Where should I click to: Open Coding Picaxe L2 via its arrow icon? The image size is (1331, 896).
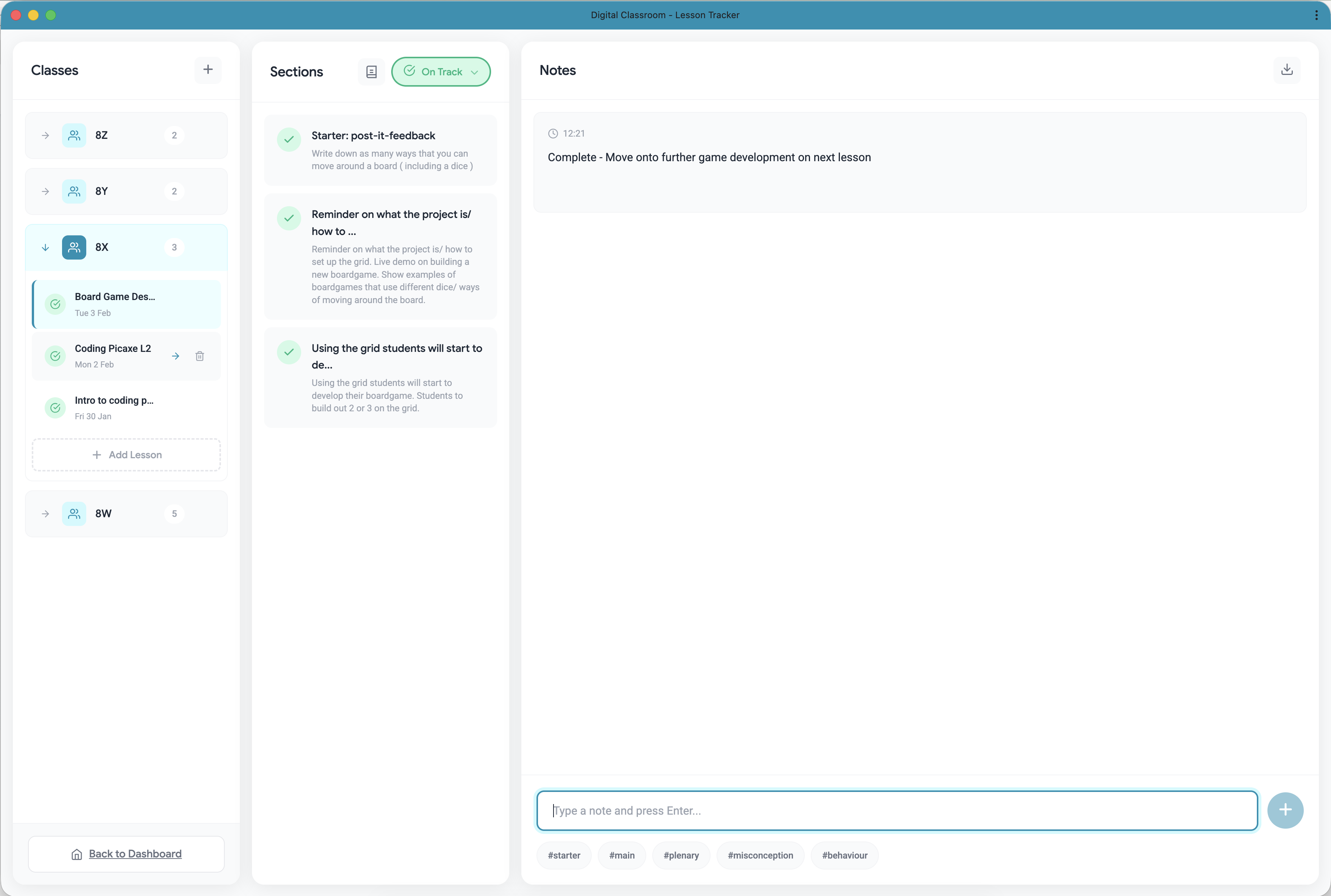pos(176,355)
